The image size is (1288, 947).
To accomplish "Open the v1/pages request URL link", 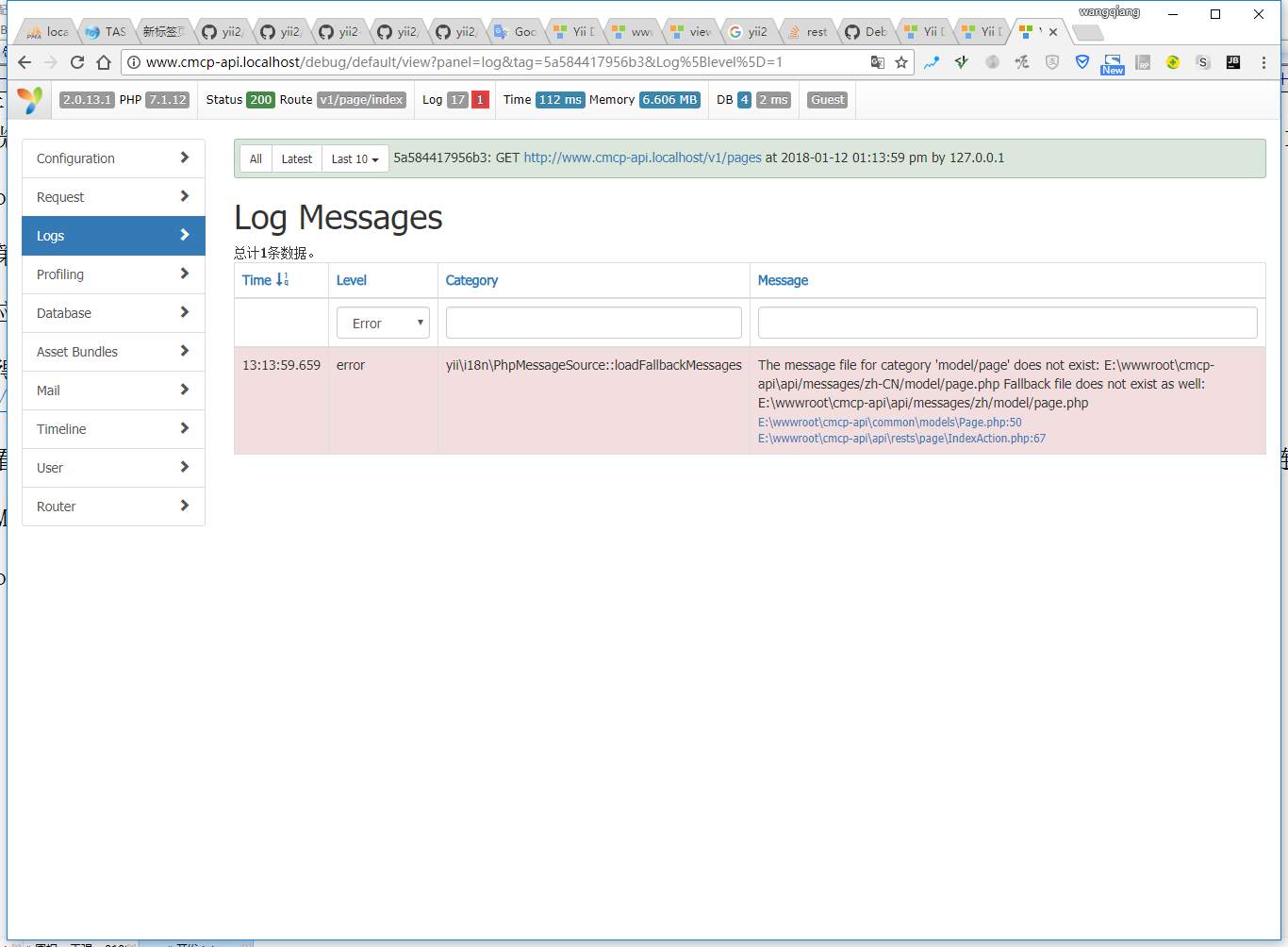I will click(x=642, y=158).
